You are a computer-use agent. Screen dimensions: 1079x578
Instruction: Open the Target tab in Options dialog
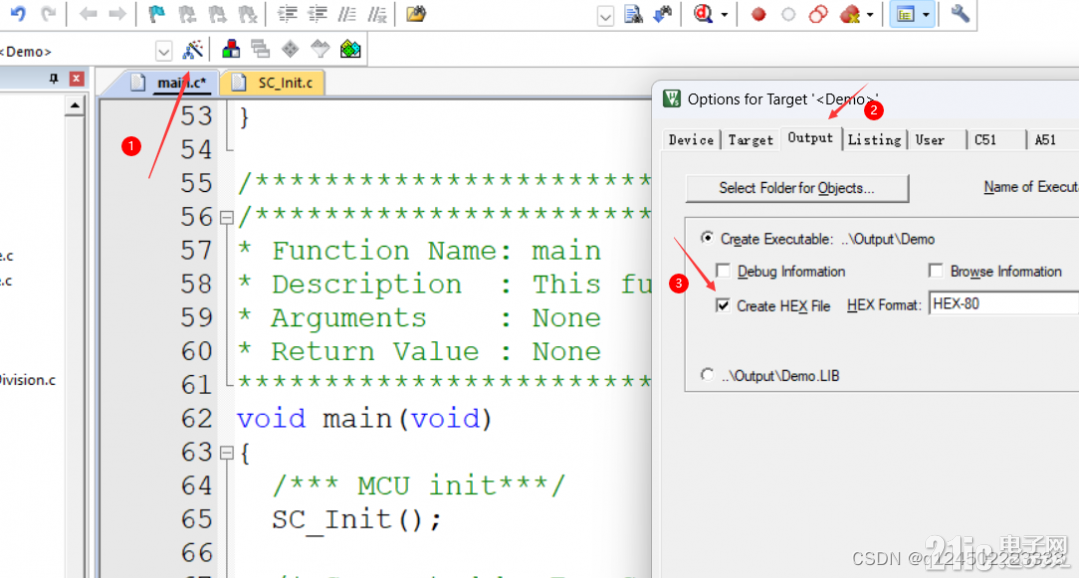pos(751,140)
